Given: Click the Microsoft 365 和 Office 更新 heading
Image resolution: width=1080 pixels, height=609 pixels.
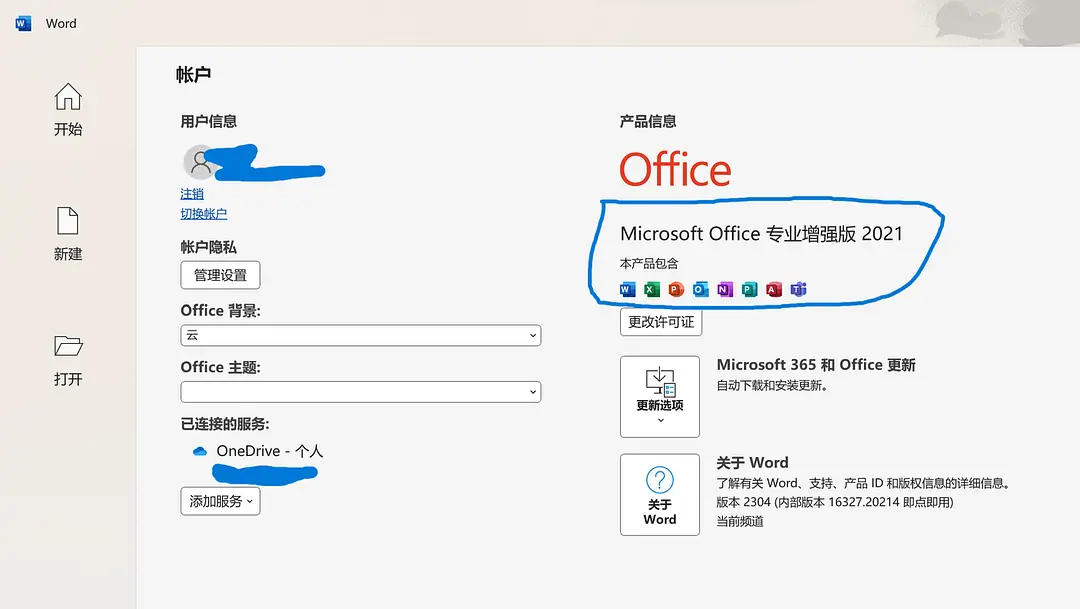Looking at the screenshot, I should [816, 365].
